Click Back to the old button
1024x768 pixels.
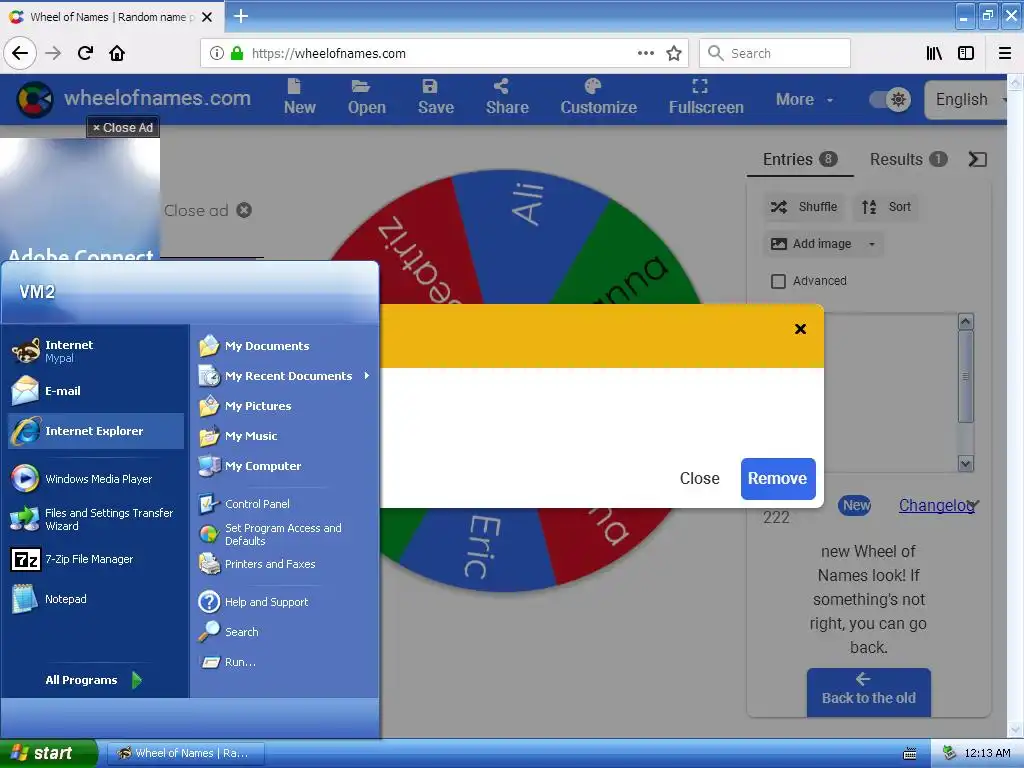coord(869,692)
